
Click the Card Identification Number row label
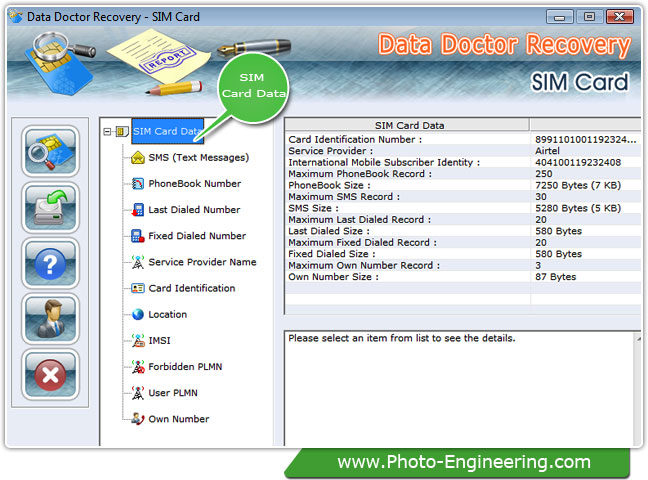pyautogui.click(x=355, y=140)
